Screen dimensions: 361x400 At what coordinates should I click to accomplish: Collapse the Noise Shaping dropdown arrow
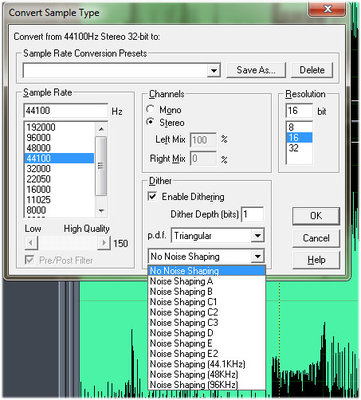pos(257,256)
